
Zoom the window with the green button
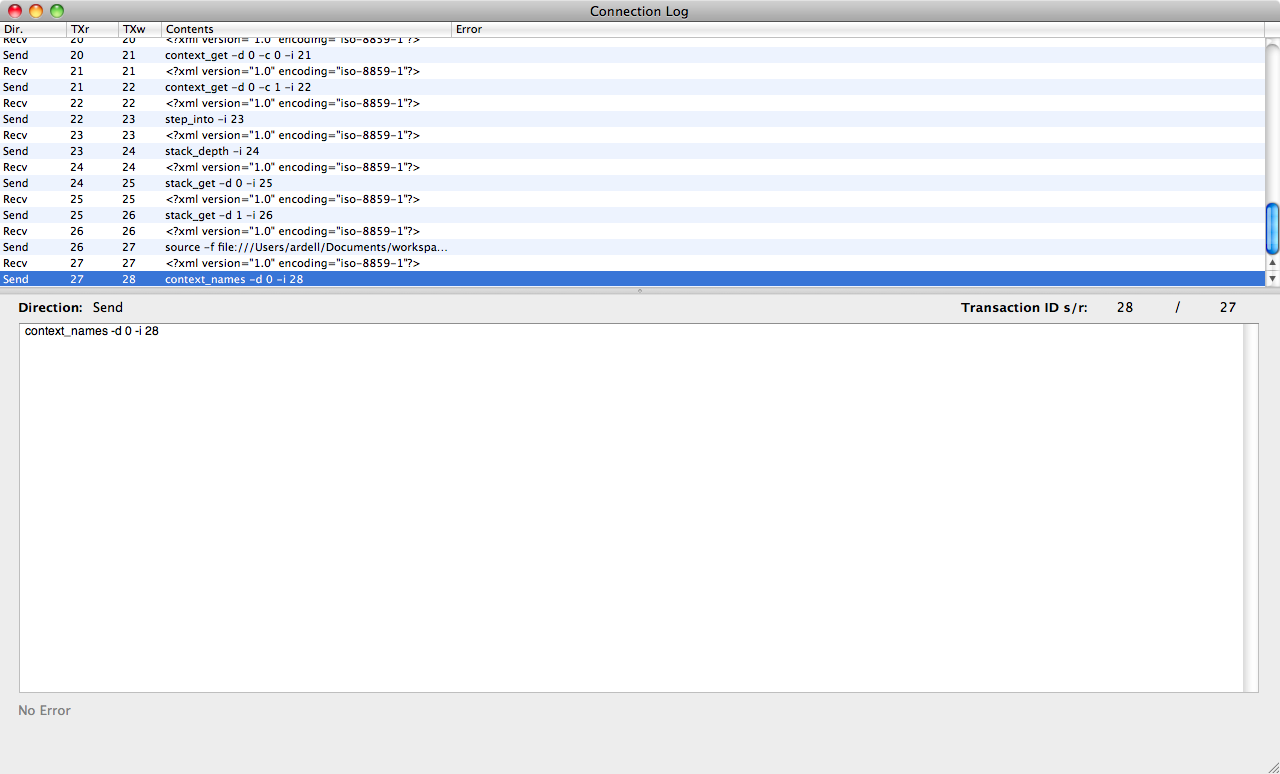[x=57, y=11]
